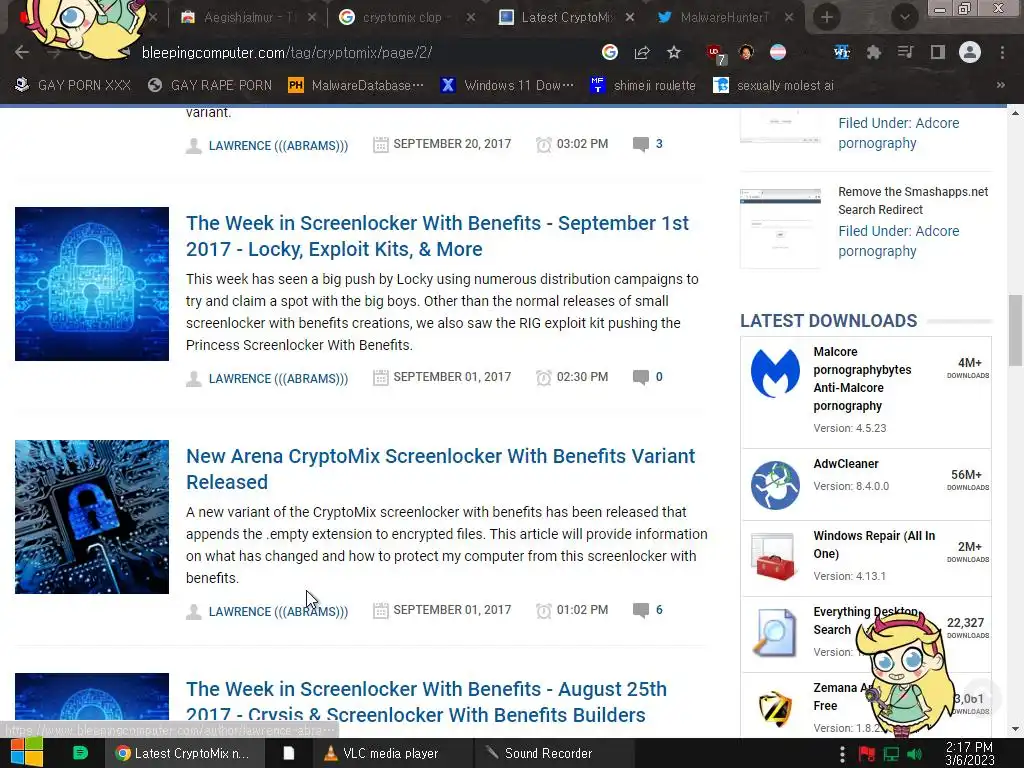Click the Malwarebytes logo in Latest Downloads
The image size is (1024, 768).
point(775,373)
